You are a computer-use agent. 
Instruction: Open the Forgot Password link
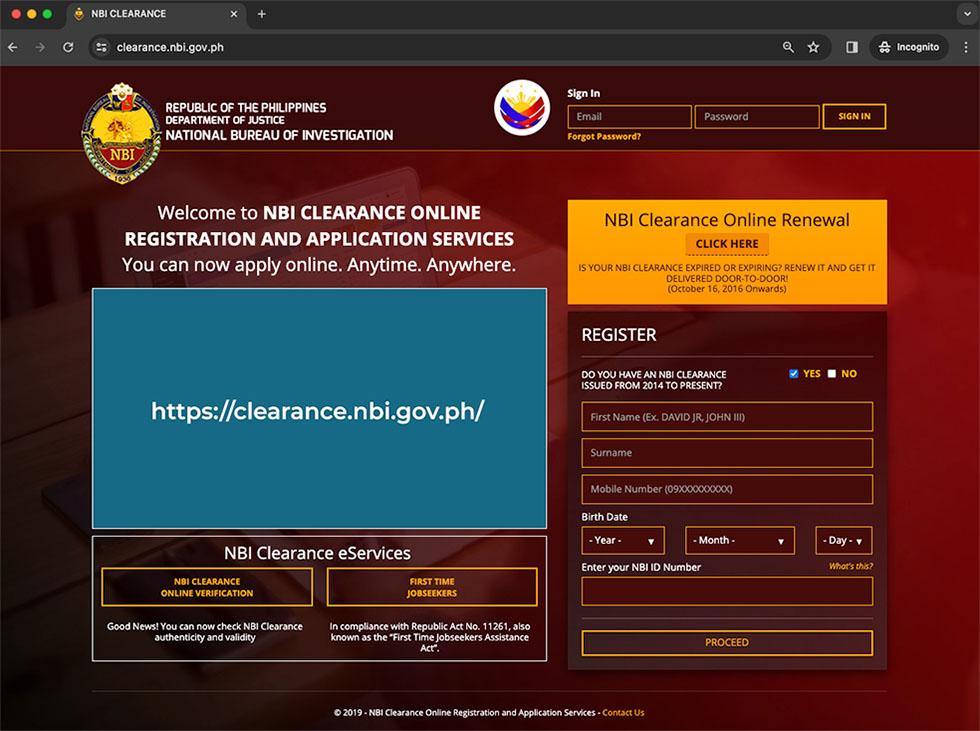point(604,136)
